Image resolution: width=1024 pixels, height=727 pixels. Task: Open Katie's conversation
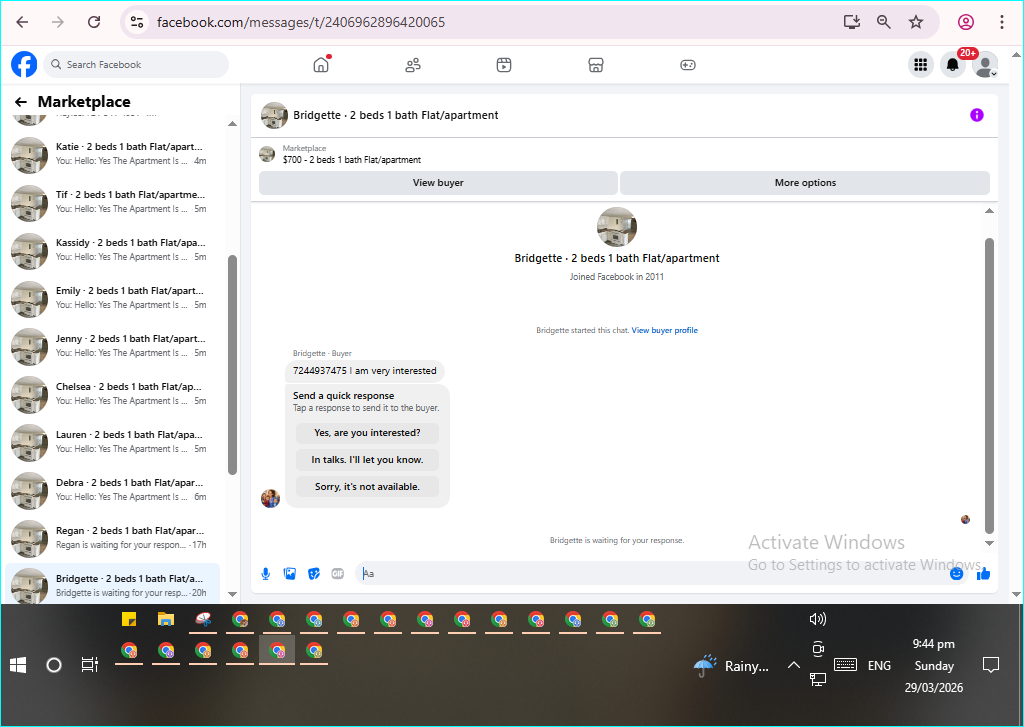tap(112, 154)
